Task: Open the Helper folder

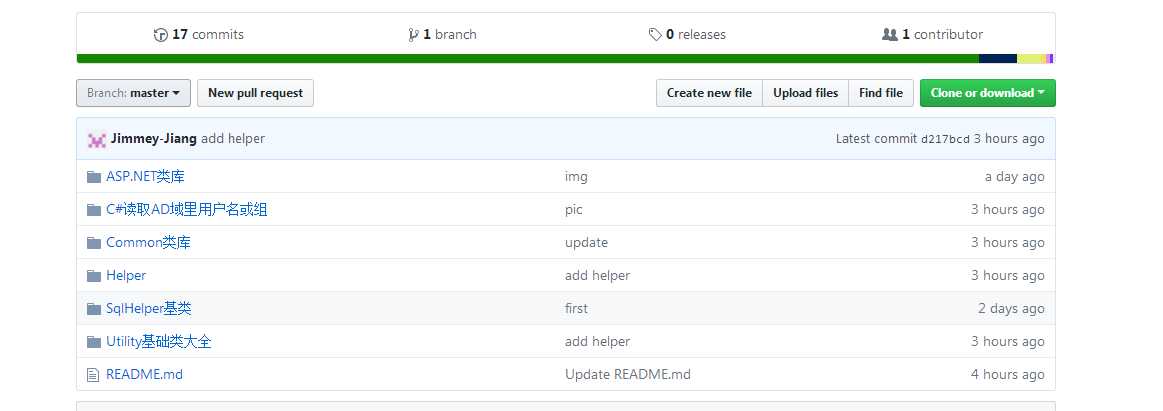Action: (x=126, y=275)
